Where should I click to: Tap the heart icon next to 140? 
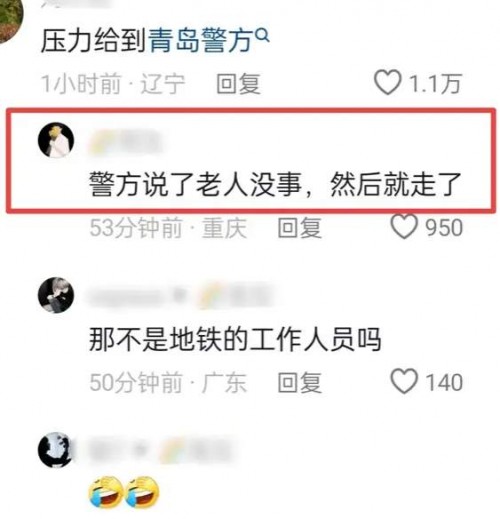click(404, 381)
